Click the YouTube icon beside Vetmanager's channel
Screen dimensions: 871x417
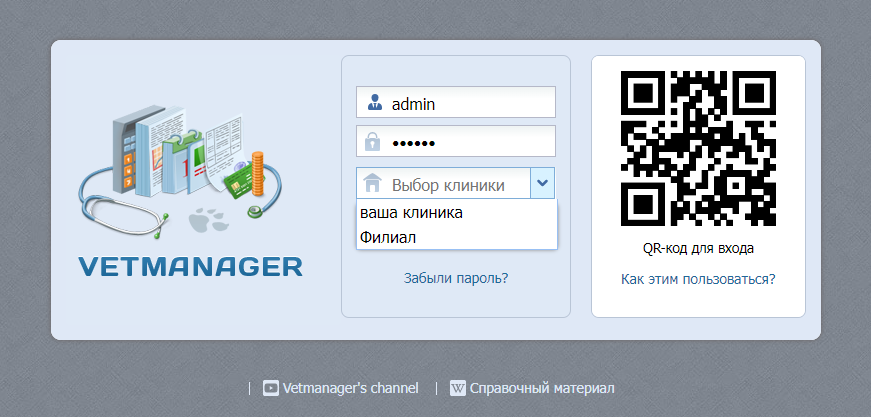coord(271,388)
